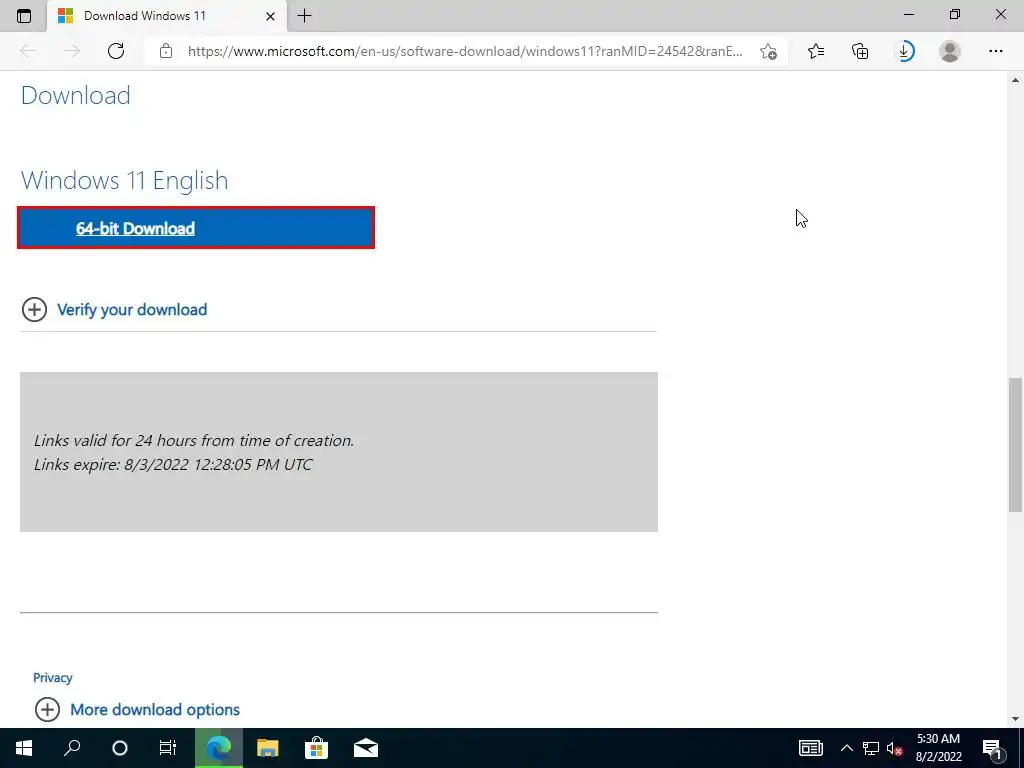Open Mail app from the taskbar

pos(366,748)
